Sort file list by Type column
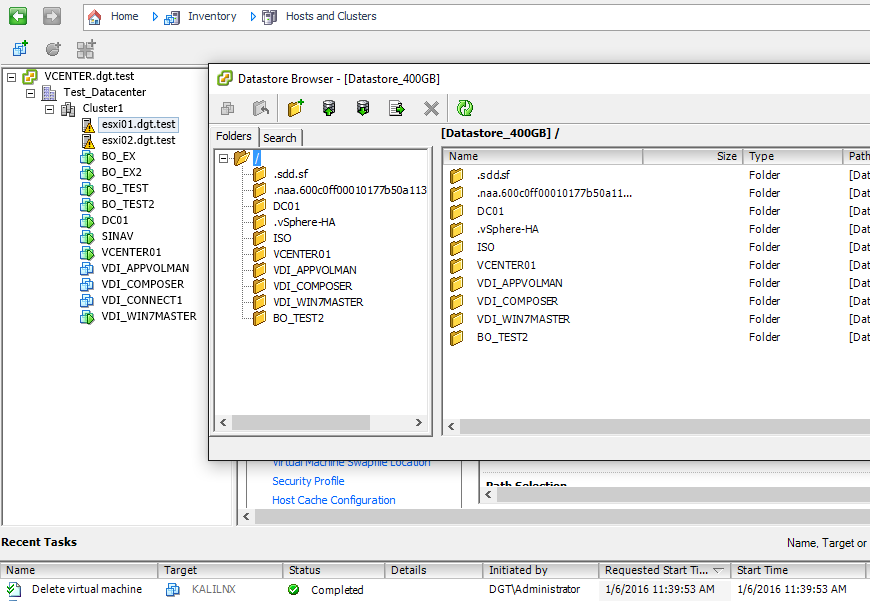870x601 pixels. click(x=792, y=156)
